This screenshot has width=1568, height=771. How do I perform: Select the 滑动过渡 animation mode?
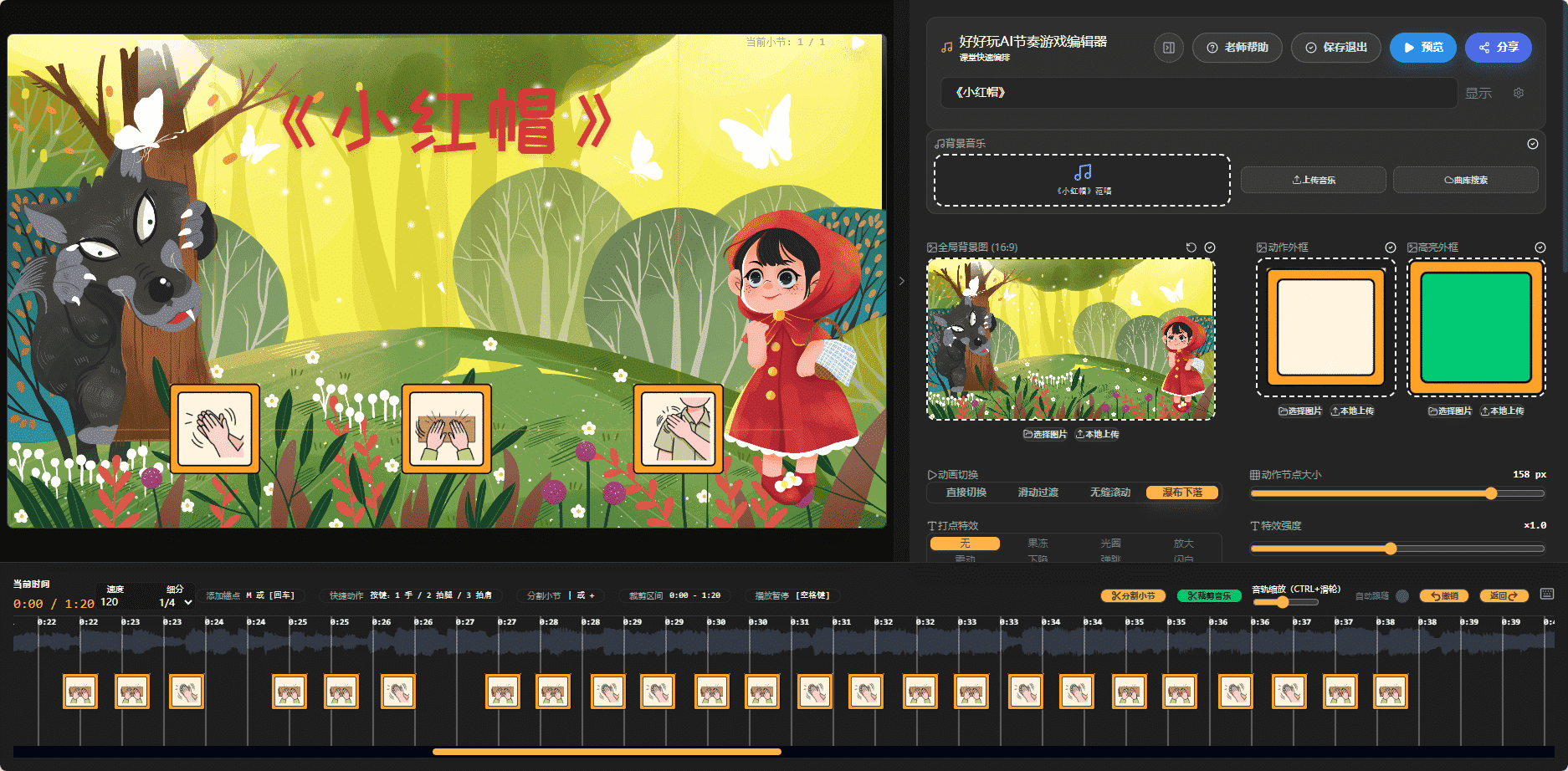coord(1038,493)
